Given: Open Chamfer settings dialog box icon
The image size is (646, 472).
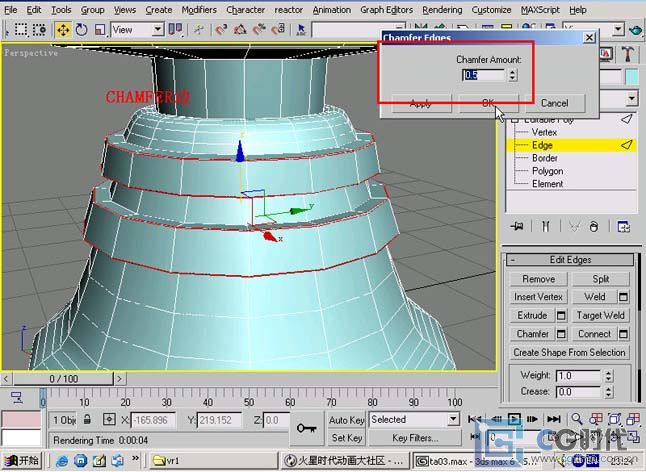Looking at the screenshot, I should click(x=561, y=334).
